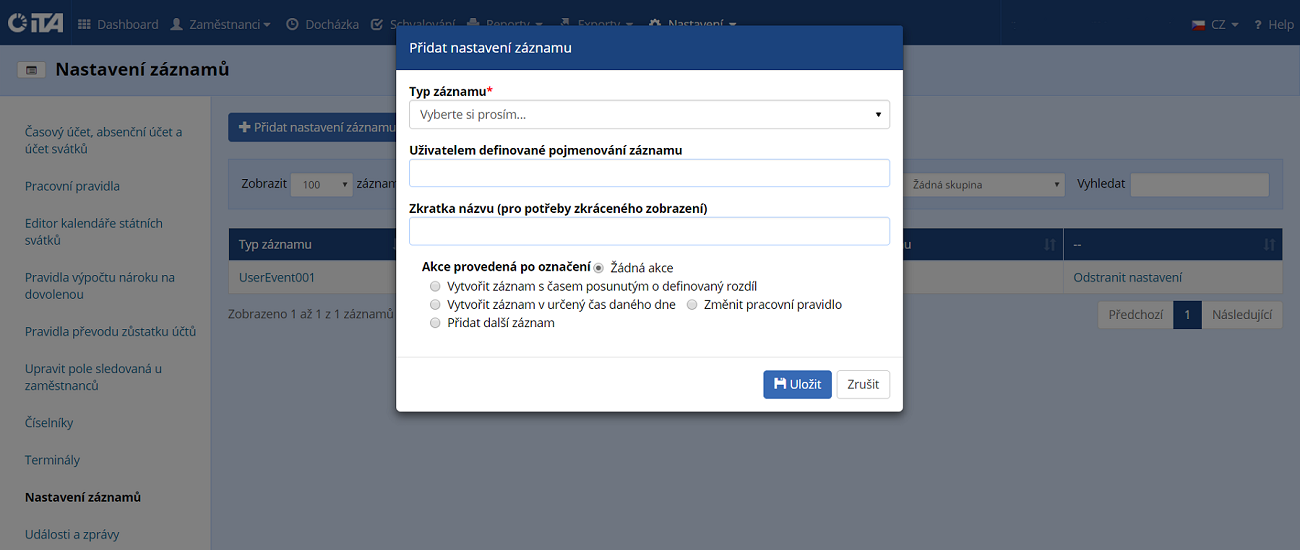Click the Uložit save button
Viewport: 1300px width, 550px height.
[x=797, y=385]
